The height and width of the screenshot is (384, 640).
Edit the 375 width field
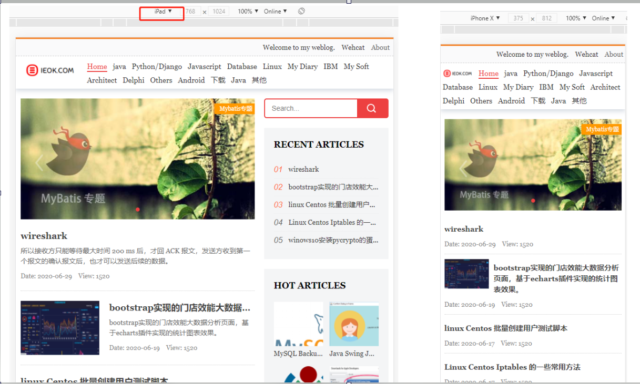pyautogui.click(x=518, y=18)
